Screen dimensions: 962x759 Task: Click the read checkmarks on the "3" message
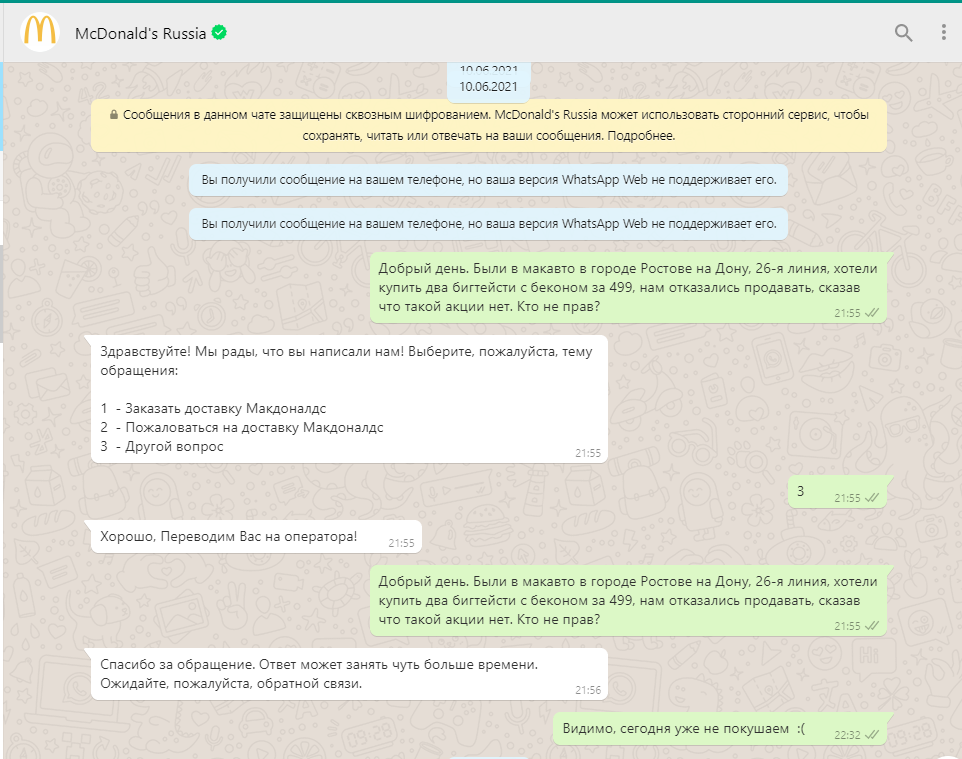click(x=872, y=498)
